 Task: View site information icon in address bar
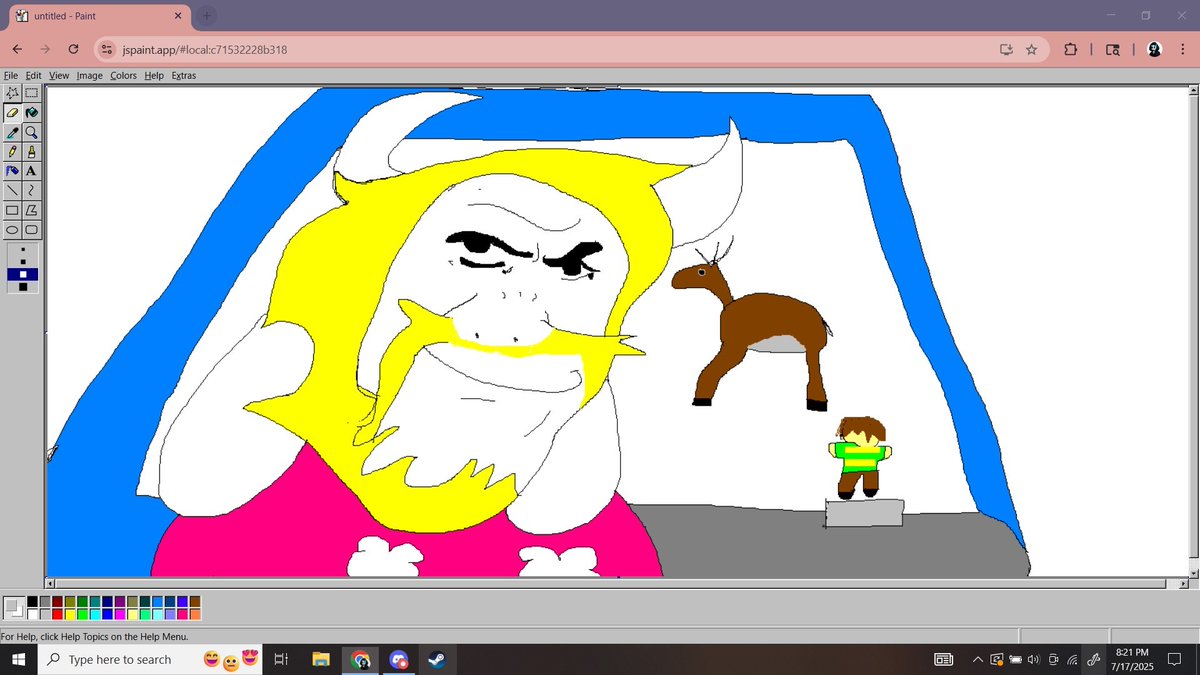(x=108, y=49)
